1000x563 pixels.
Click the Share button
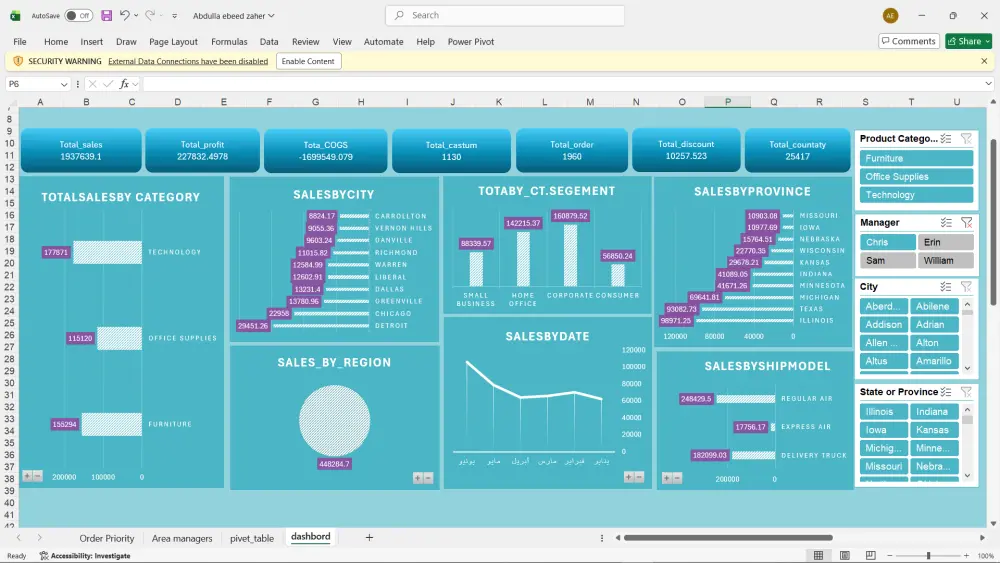968,41
